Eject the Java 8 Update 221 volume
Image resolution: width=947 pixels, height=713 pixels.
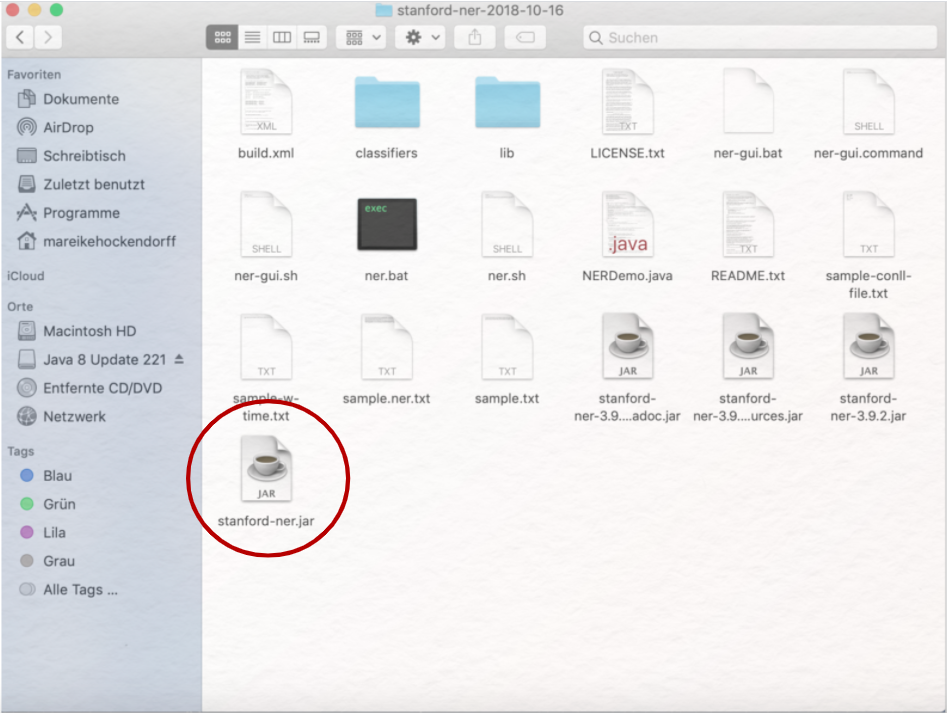179,359
